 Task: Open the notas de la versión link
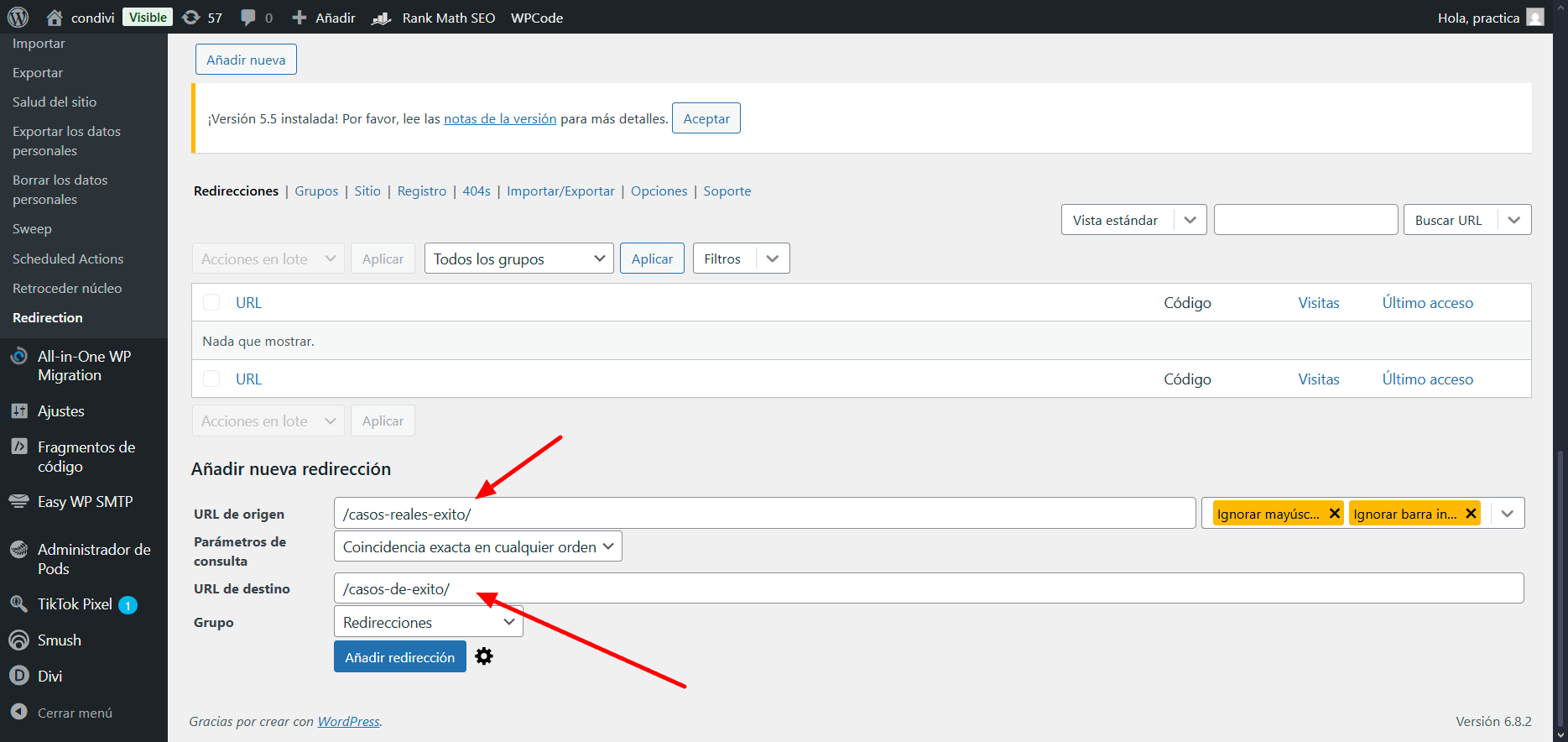(500, 119)
